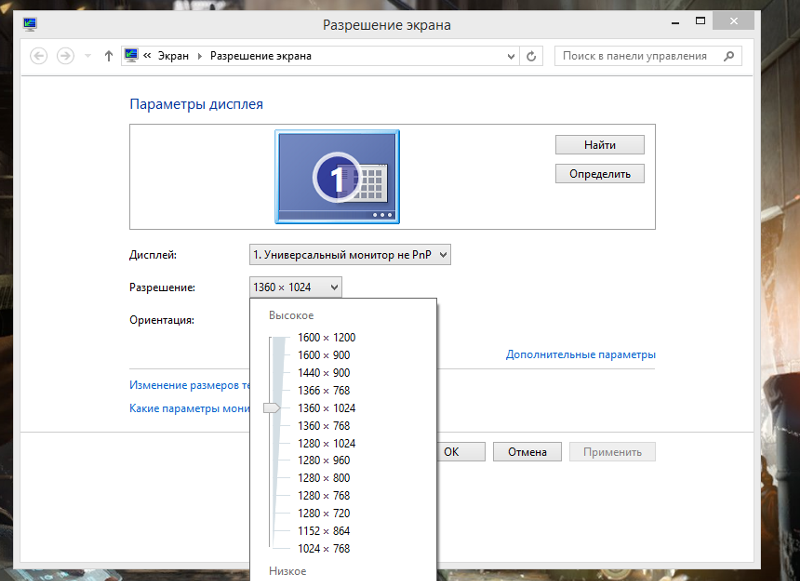Choose 1280 × 960 resolution

[x=324, y=461]
